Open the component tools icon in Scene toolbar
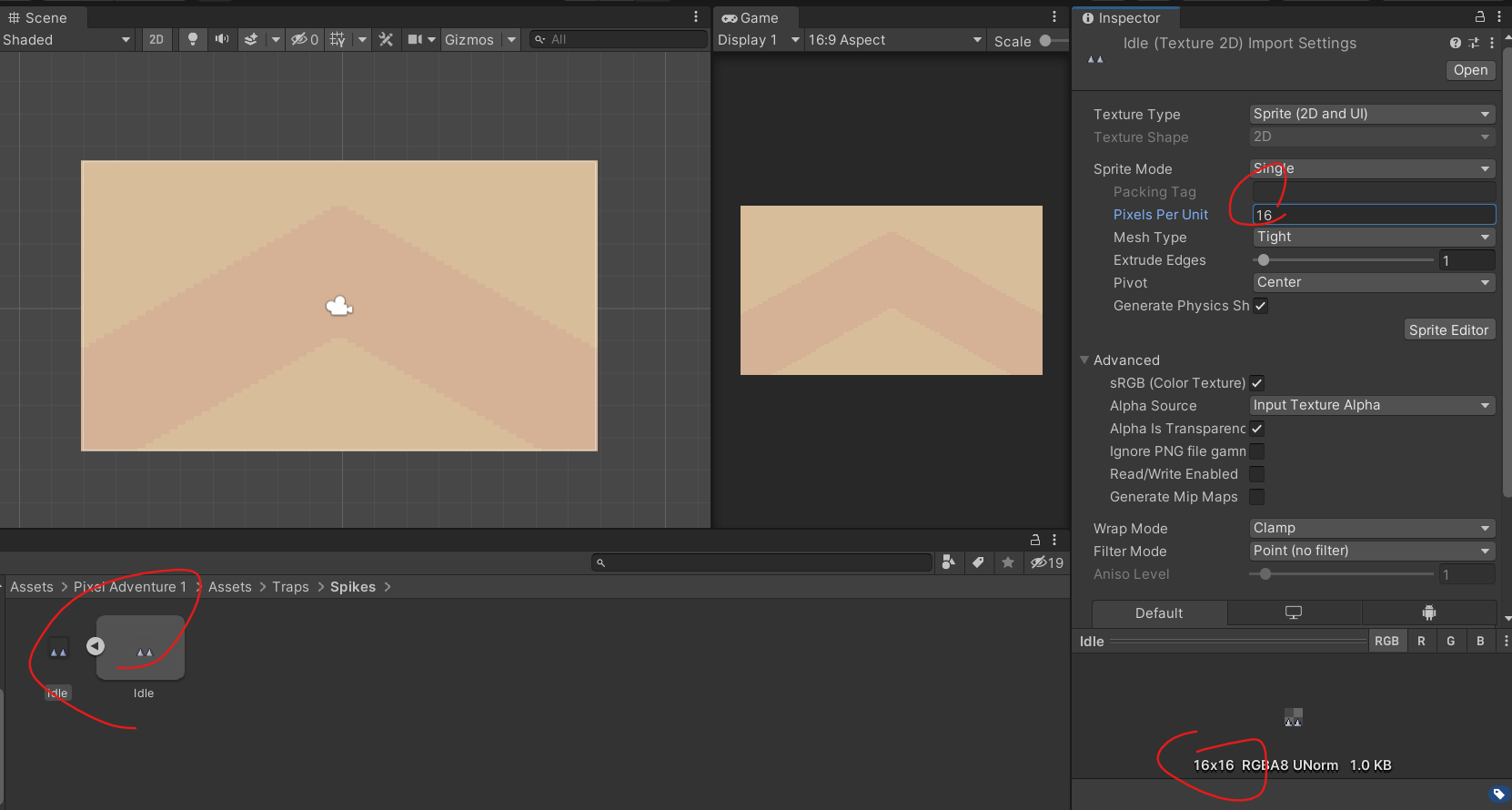 386,39
